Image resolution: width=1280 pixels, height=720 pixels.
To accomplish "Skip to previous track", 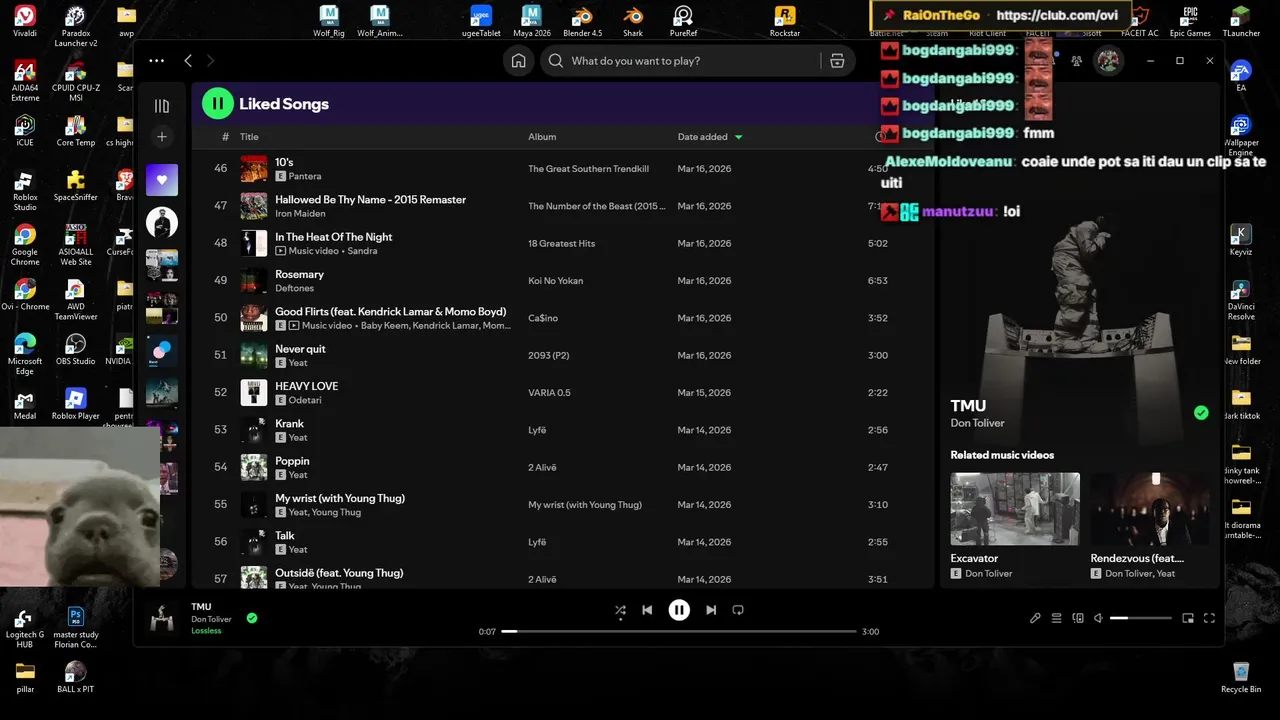I will point(647,610).
